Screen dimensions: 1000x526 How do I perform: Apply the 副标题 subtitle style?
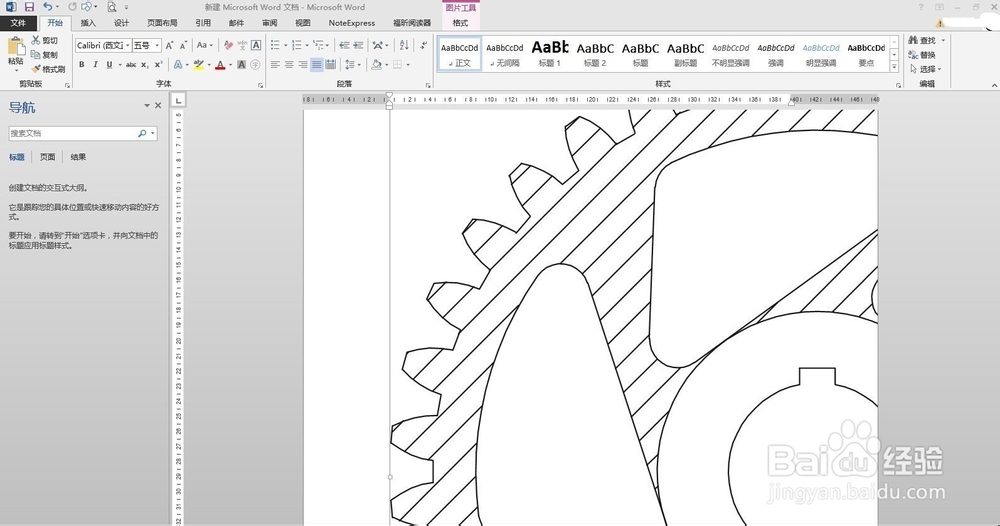[x=686, y=54]
